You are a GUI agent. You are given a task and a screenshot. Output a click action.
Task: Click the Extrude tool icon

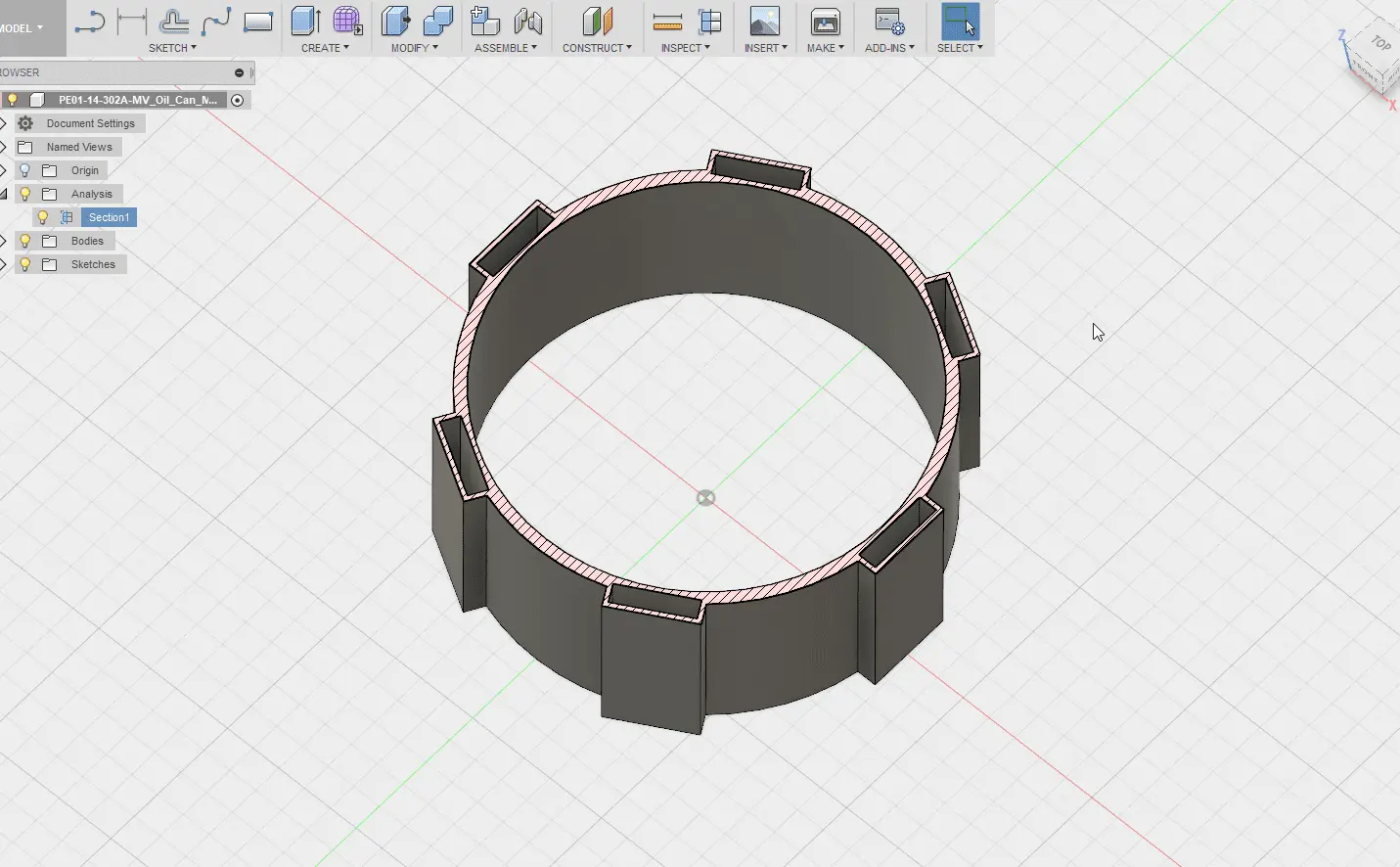(x=305, y=22)
